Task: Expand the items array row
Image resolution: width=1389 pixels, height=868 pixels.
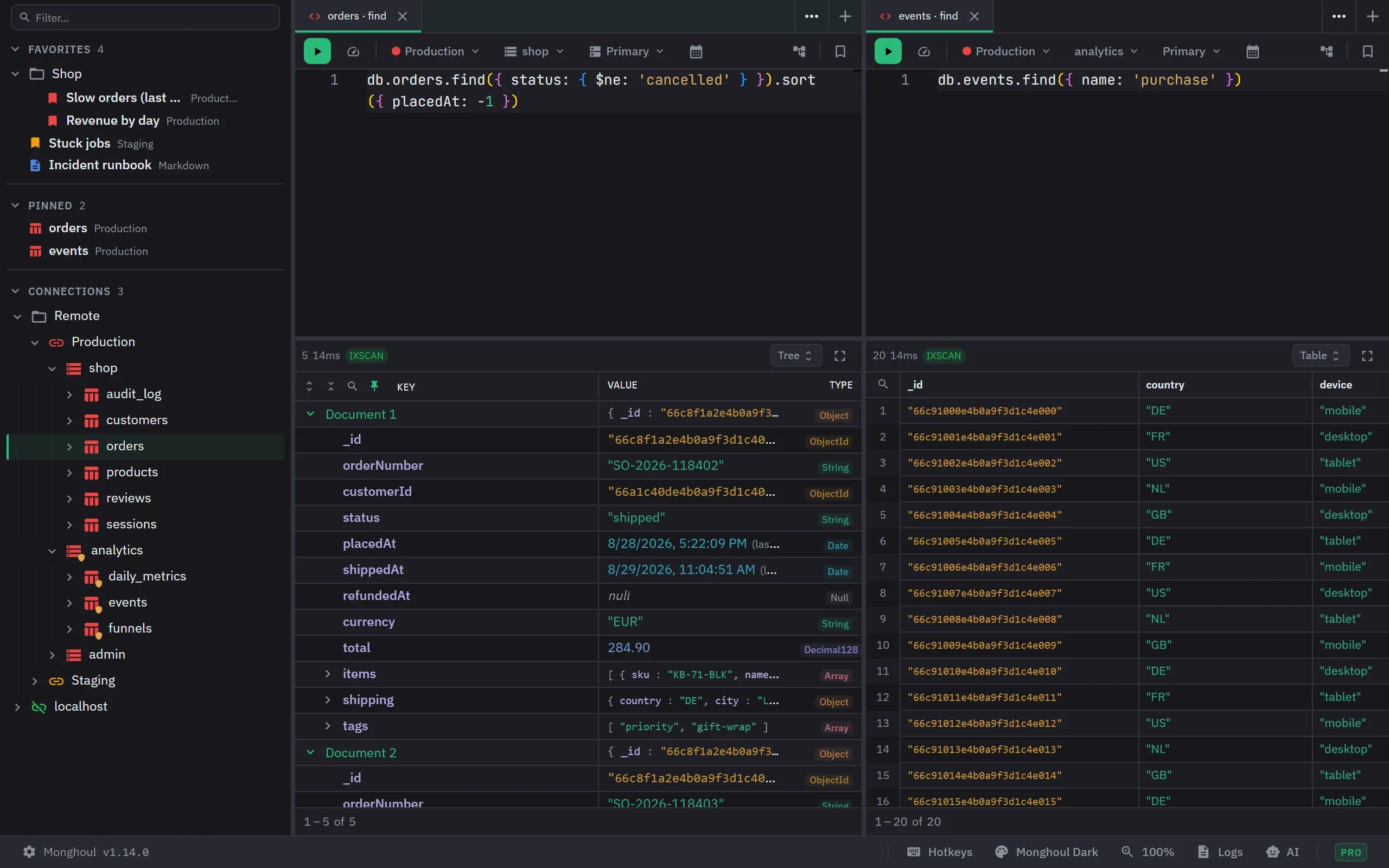Action: point(328,674)
